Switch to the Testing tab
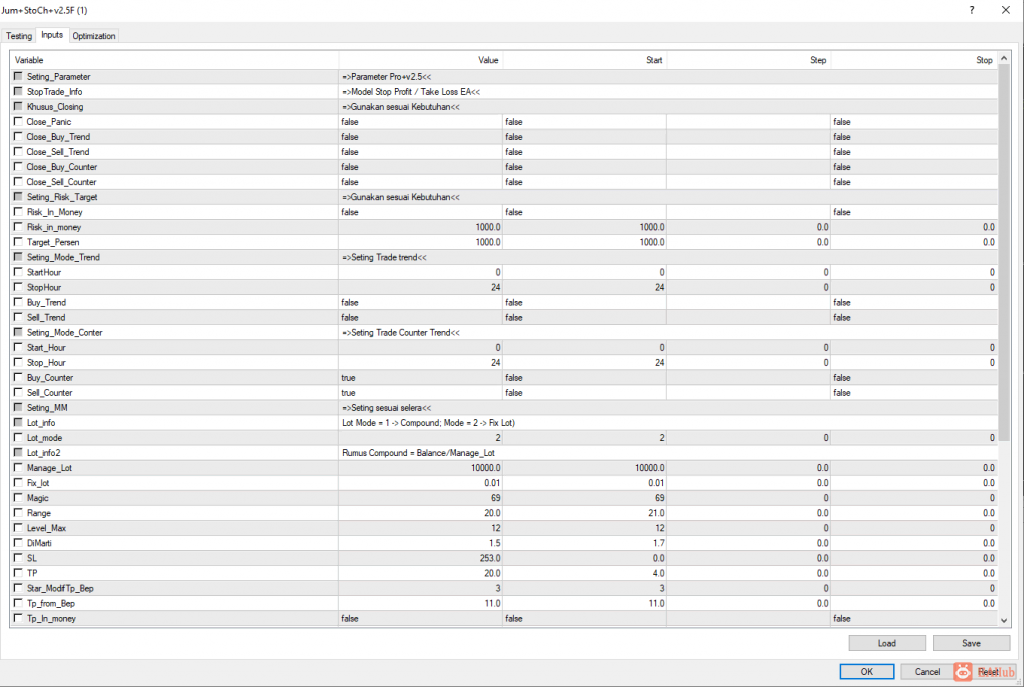Screen dimensions: 1024x687 [18, 36]
